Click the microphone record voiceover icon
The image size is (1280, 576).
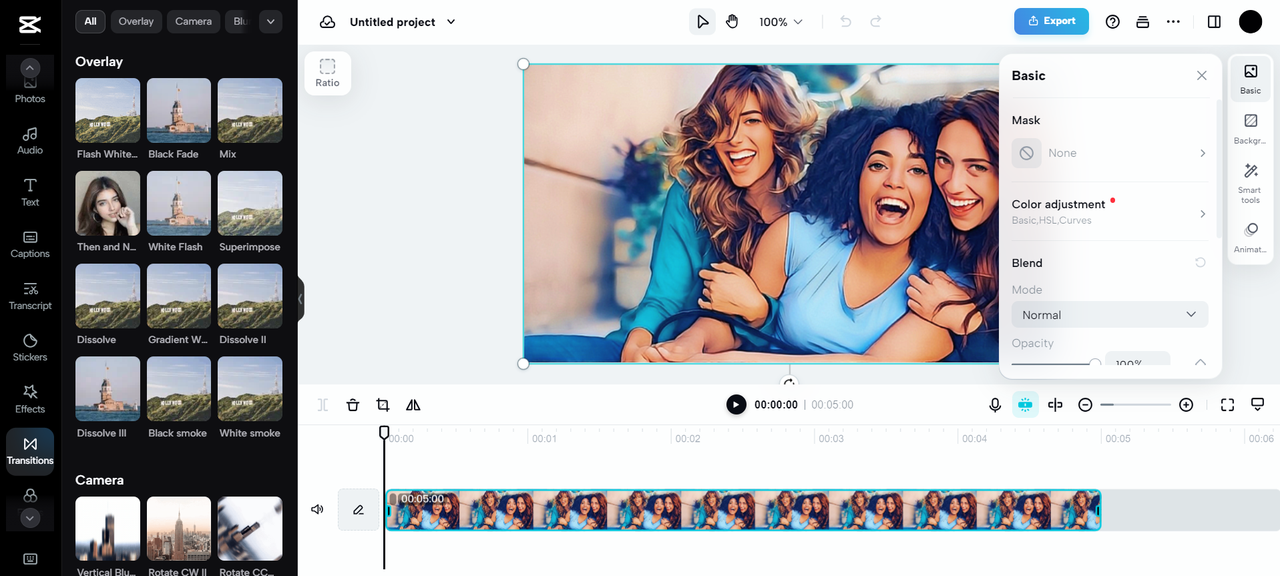tap(995, 405)
